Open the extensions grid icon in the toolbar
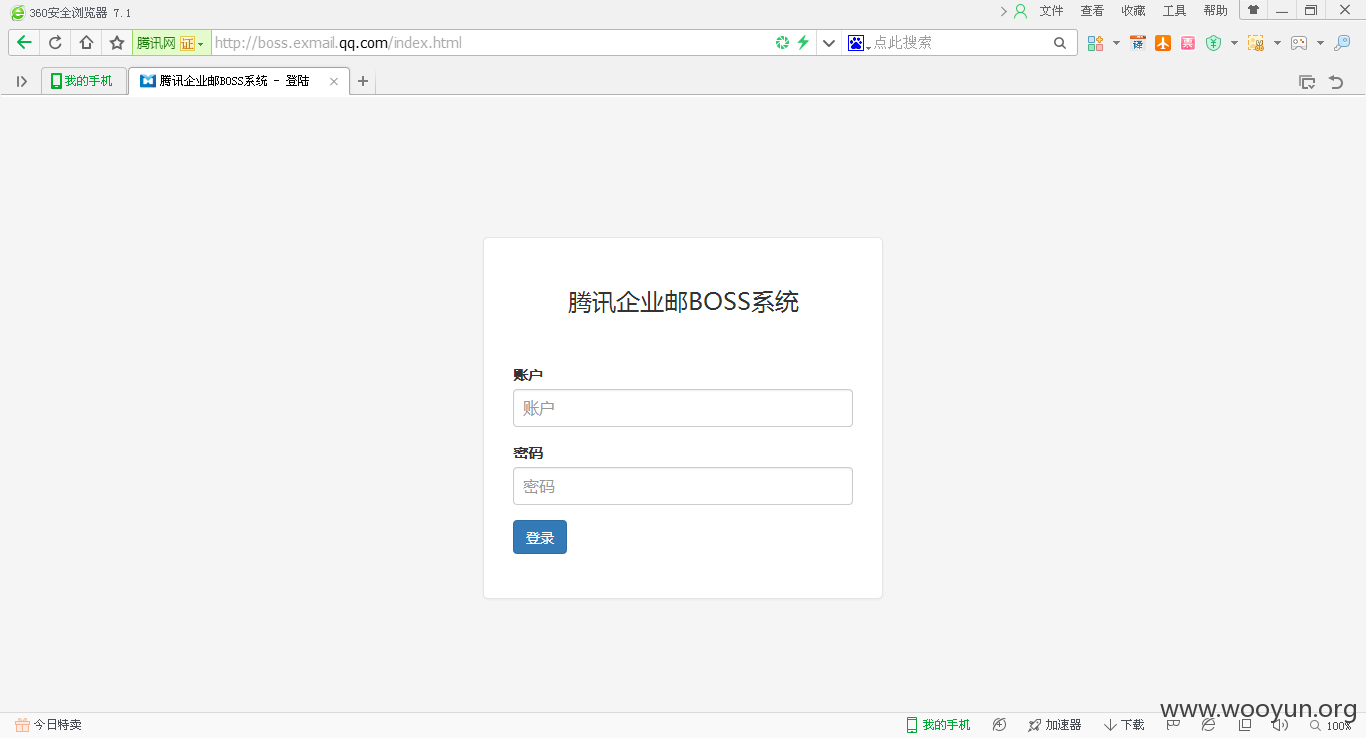 [1096, 43]
